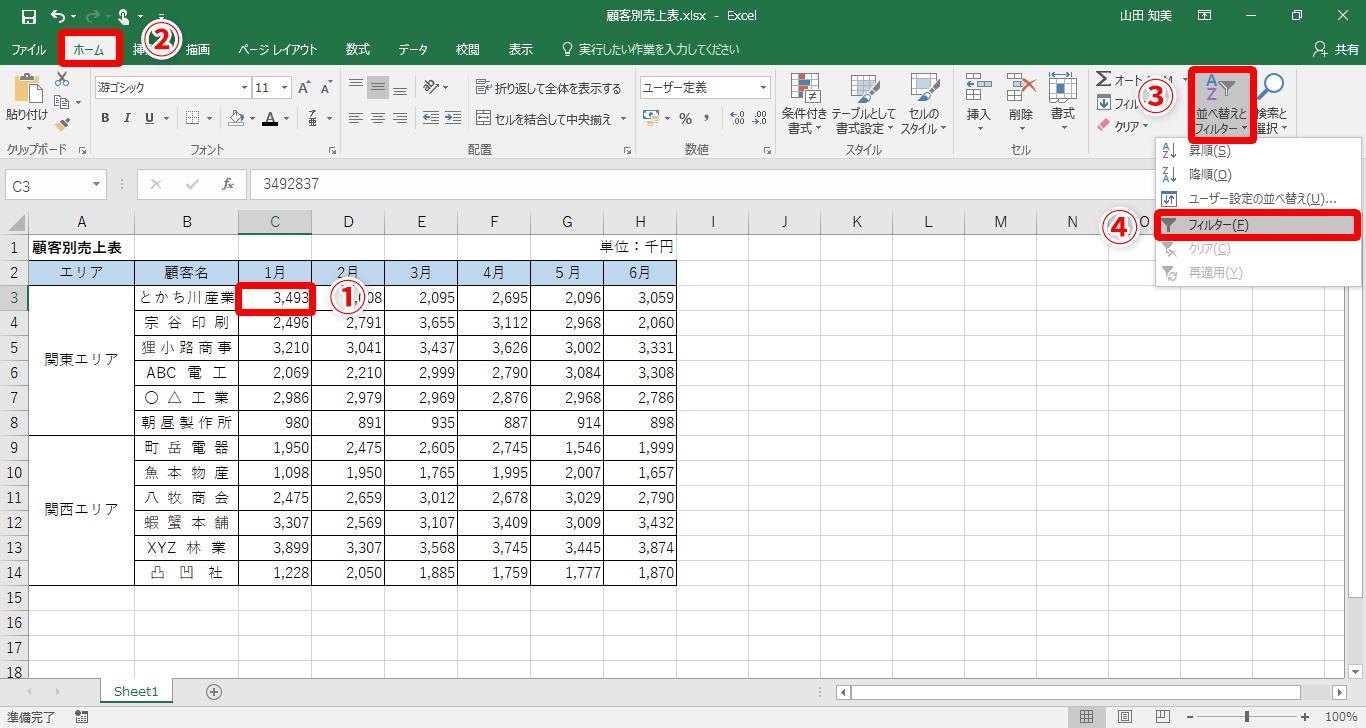Click the Touch/Mouse mode icon
This screenshot has width=1366, height=728.
[123, 16]
